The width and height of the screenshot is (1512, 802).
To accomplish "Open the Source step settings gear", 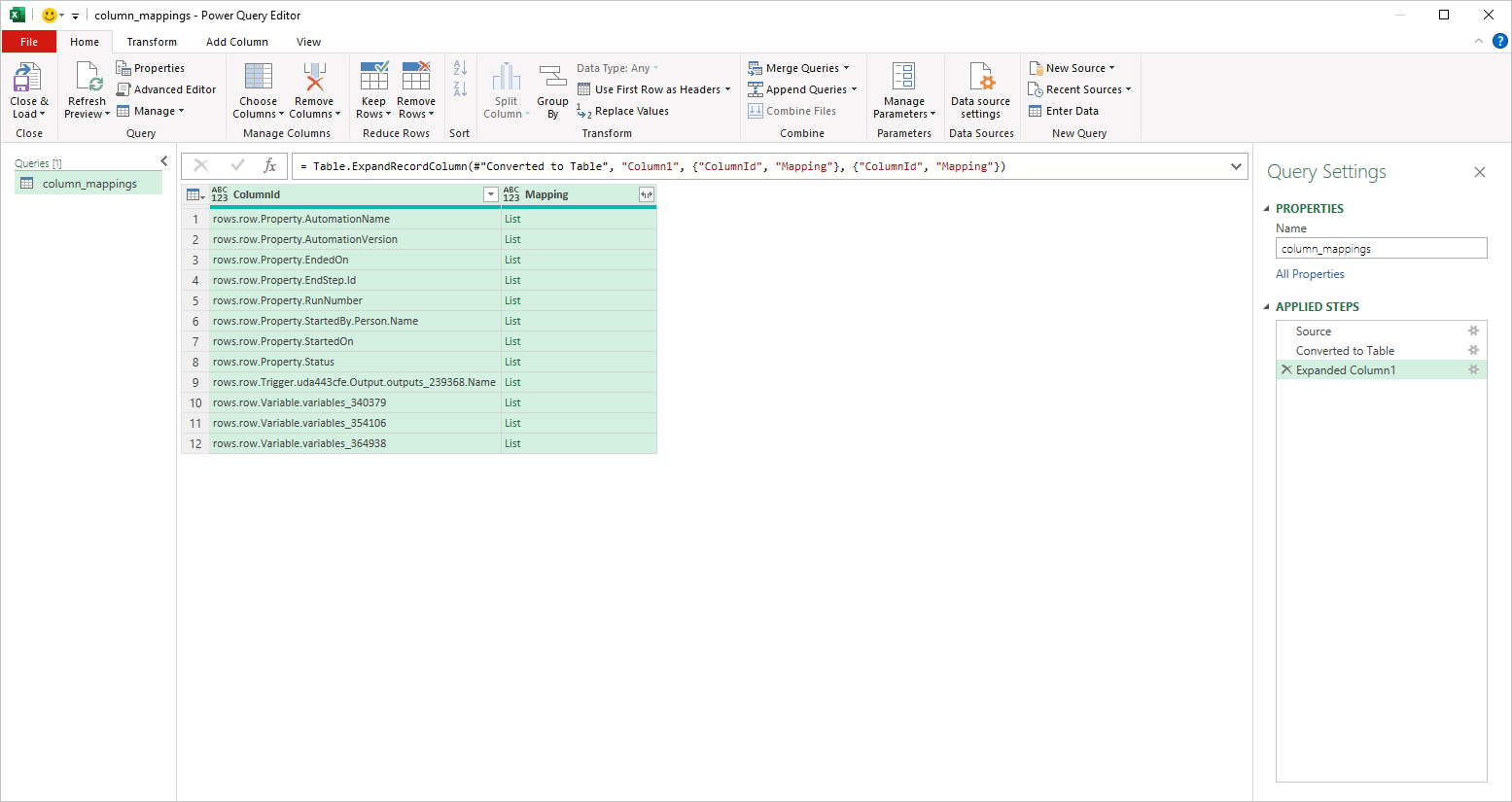I will pos(1473,331).
